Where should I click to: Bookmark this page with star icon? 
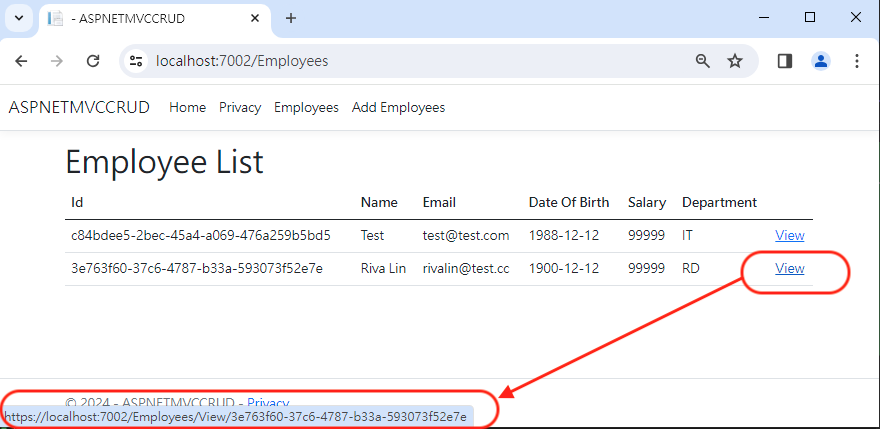click(735, 61)
